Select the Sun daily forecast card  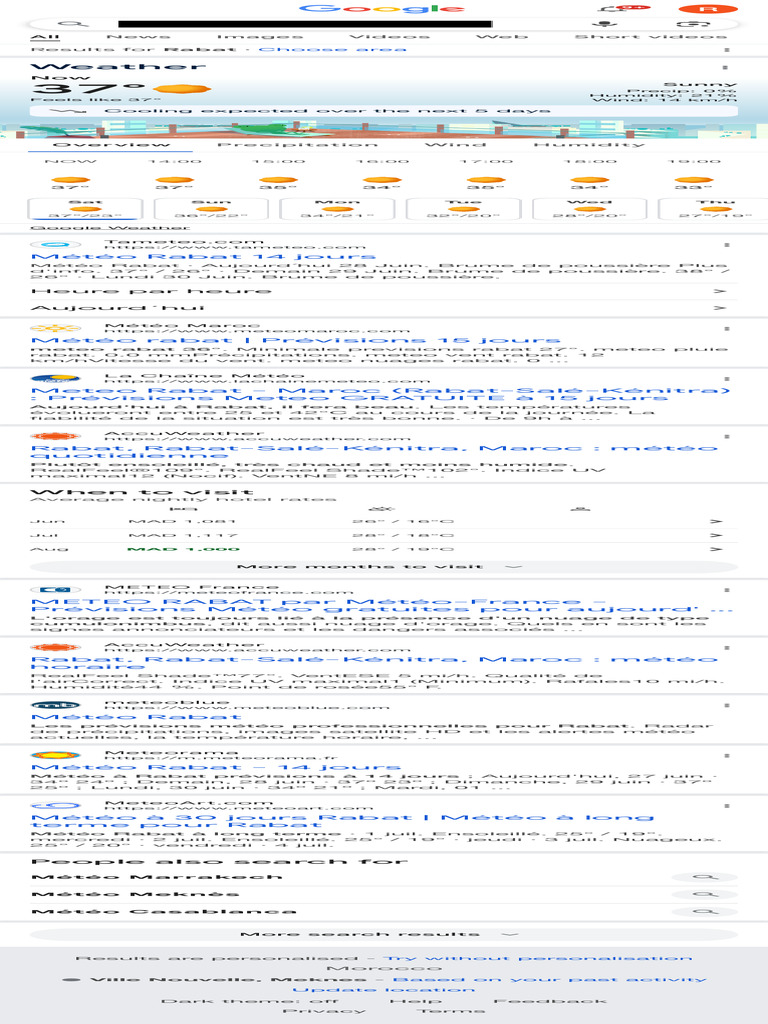click(x=211, y=209)
